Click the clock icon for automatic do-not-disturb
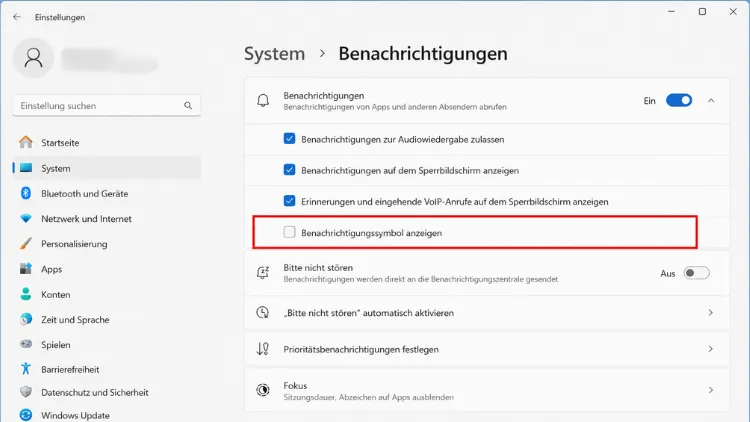 pyautogui.click(x=263, y=312)
